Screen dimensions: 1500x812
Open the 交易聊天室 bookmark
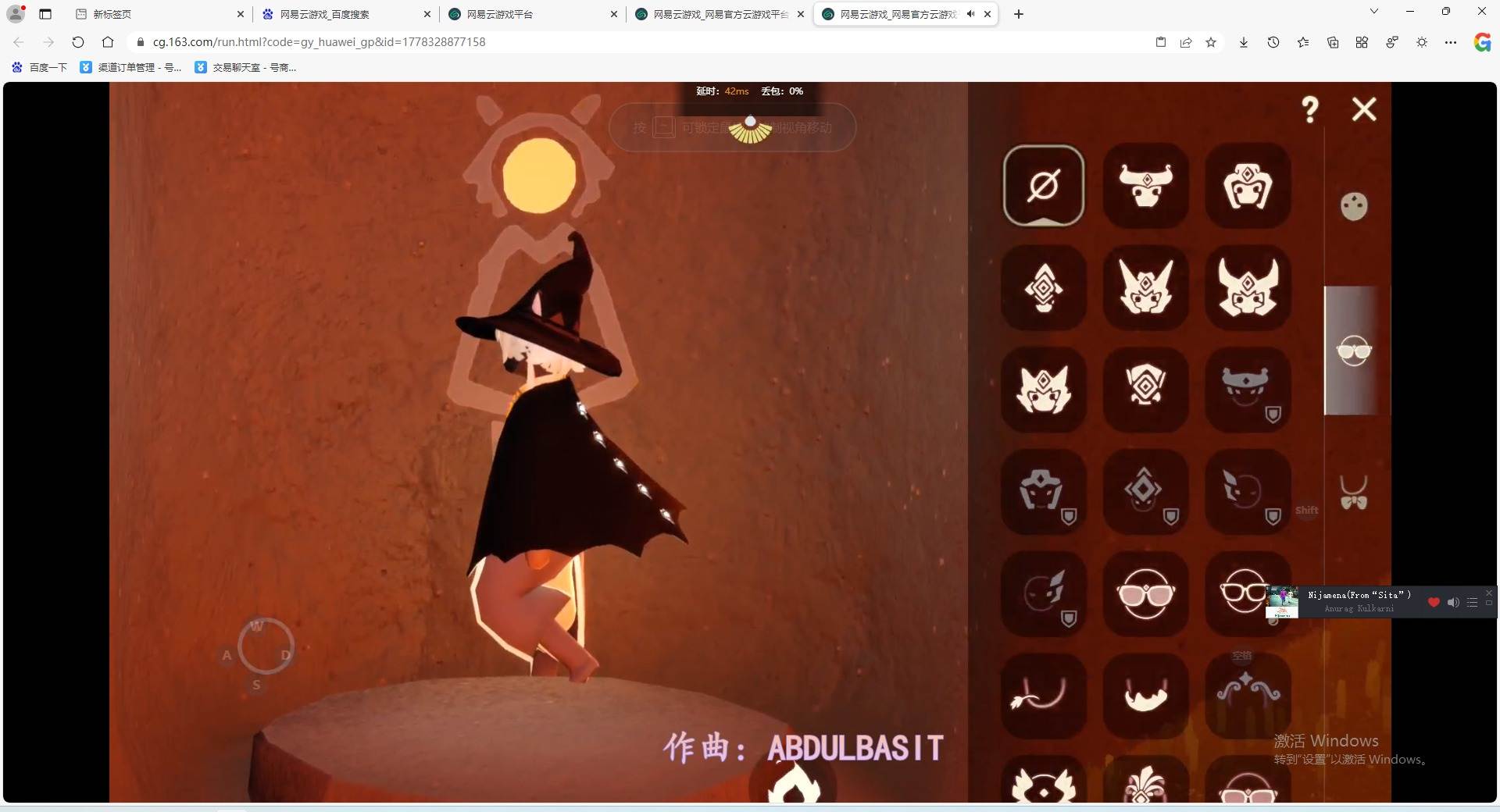point(245,68)
